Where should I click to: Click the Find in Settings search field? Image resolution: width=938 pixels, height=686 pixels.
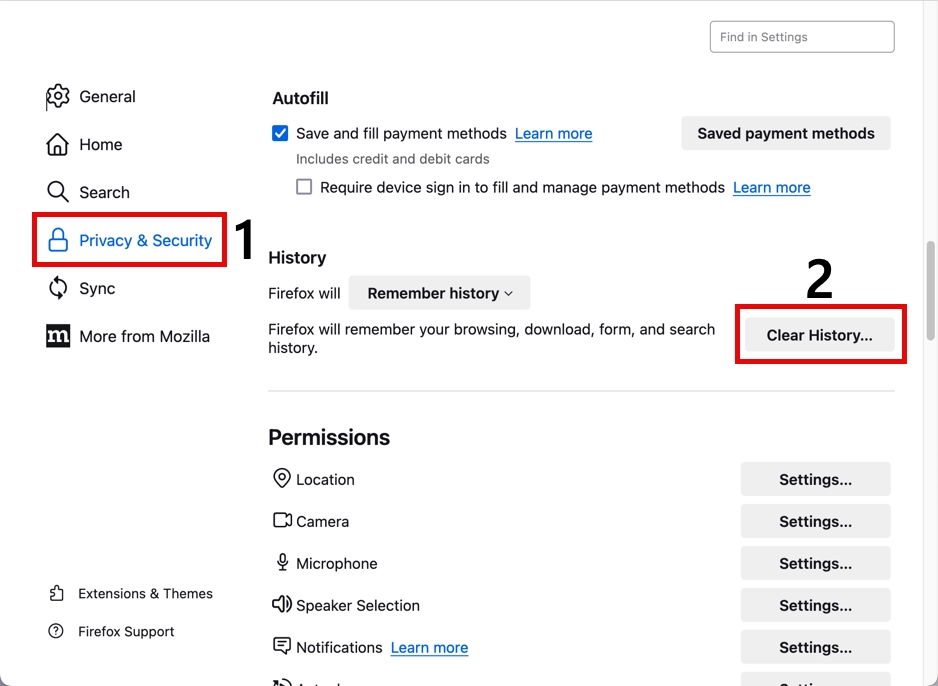[x=801, y=36]
